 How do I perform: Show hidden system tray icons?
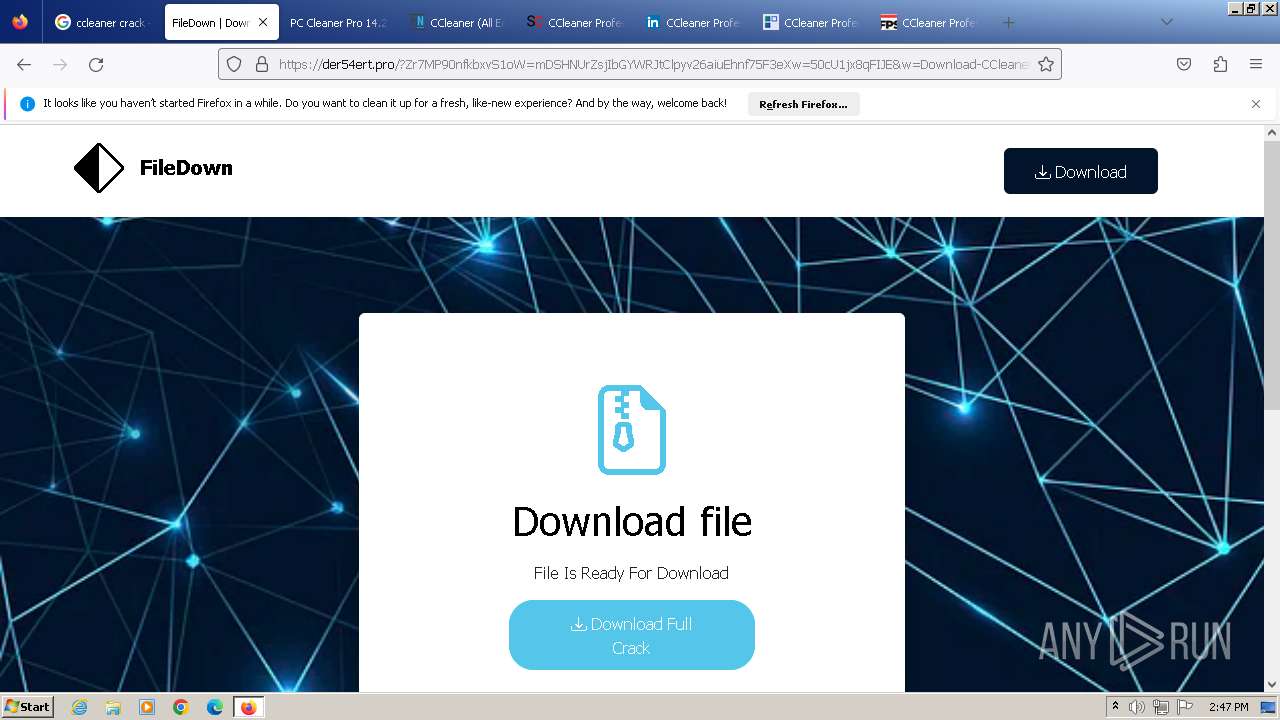[x=1115, y=707]
